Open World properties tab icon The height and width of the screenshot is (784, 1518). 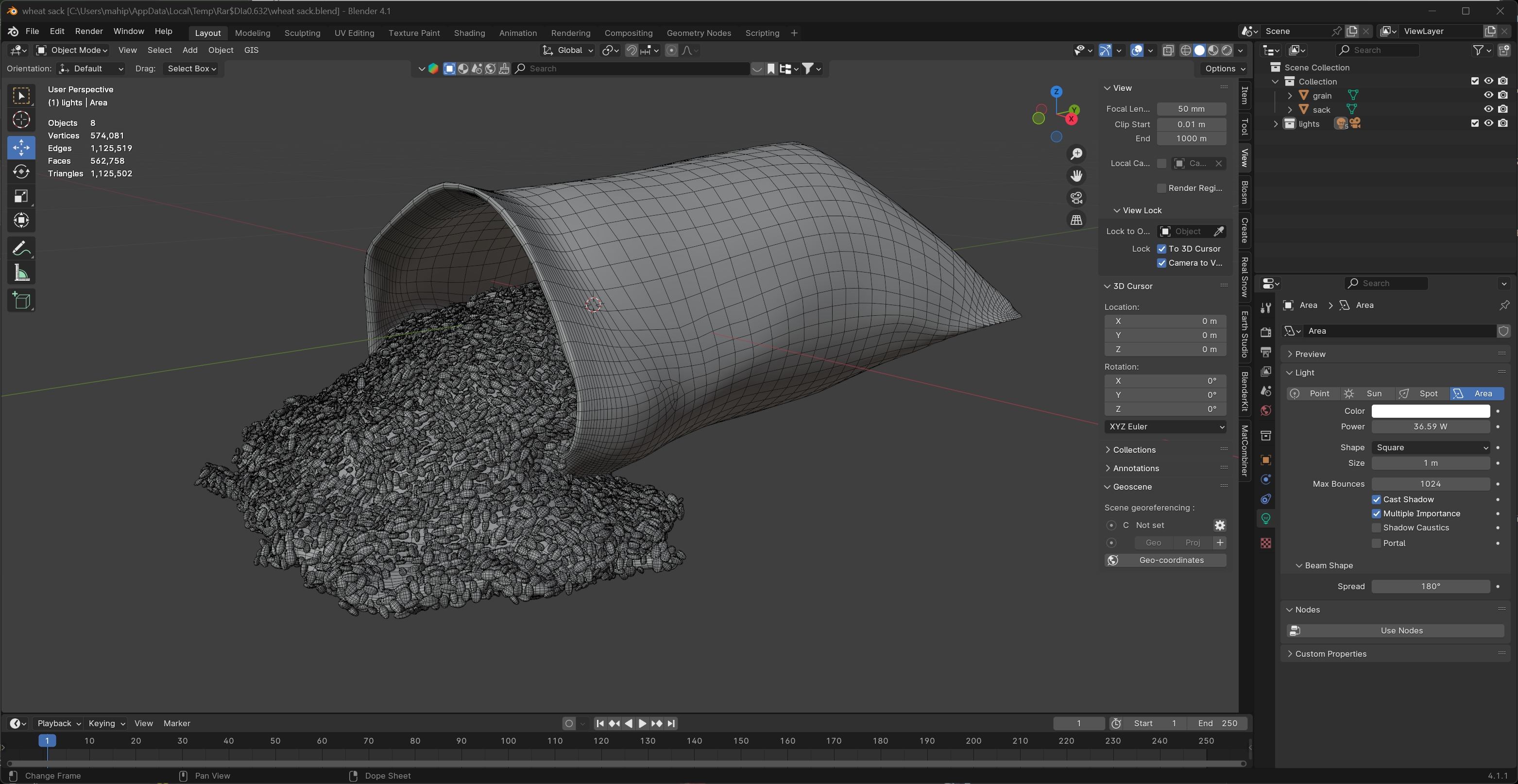(x=1266, y=410)
